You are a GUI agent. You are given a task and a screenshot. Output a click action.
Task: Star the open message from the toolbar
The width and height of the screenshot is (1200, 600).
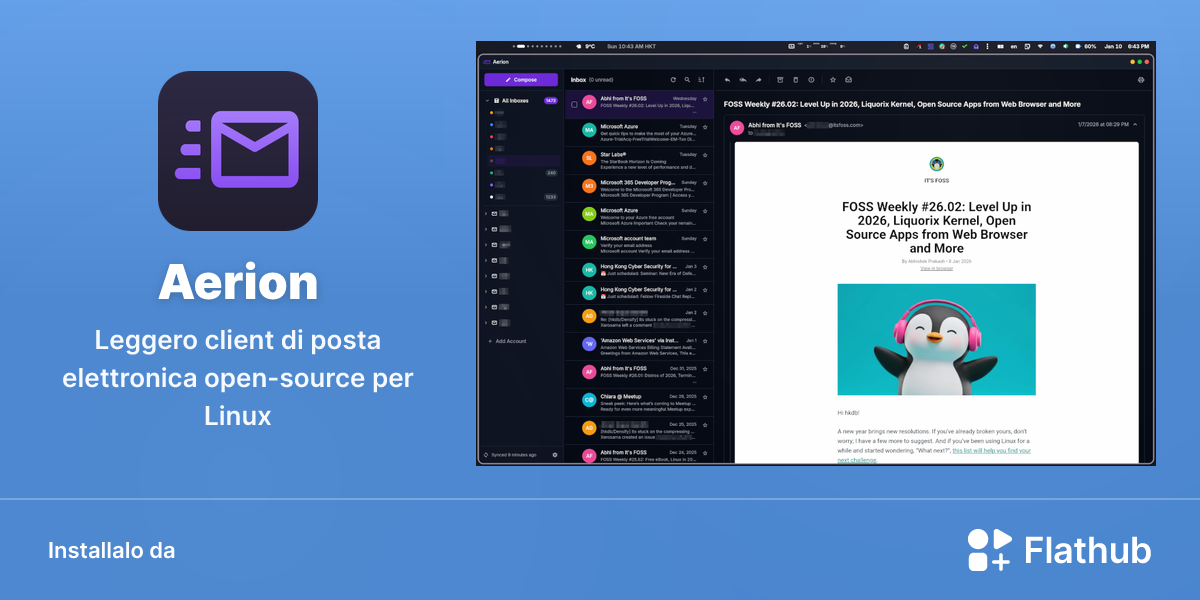click(x=833, y=79)
